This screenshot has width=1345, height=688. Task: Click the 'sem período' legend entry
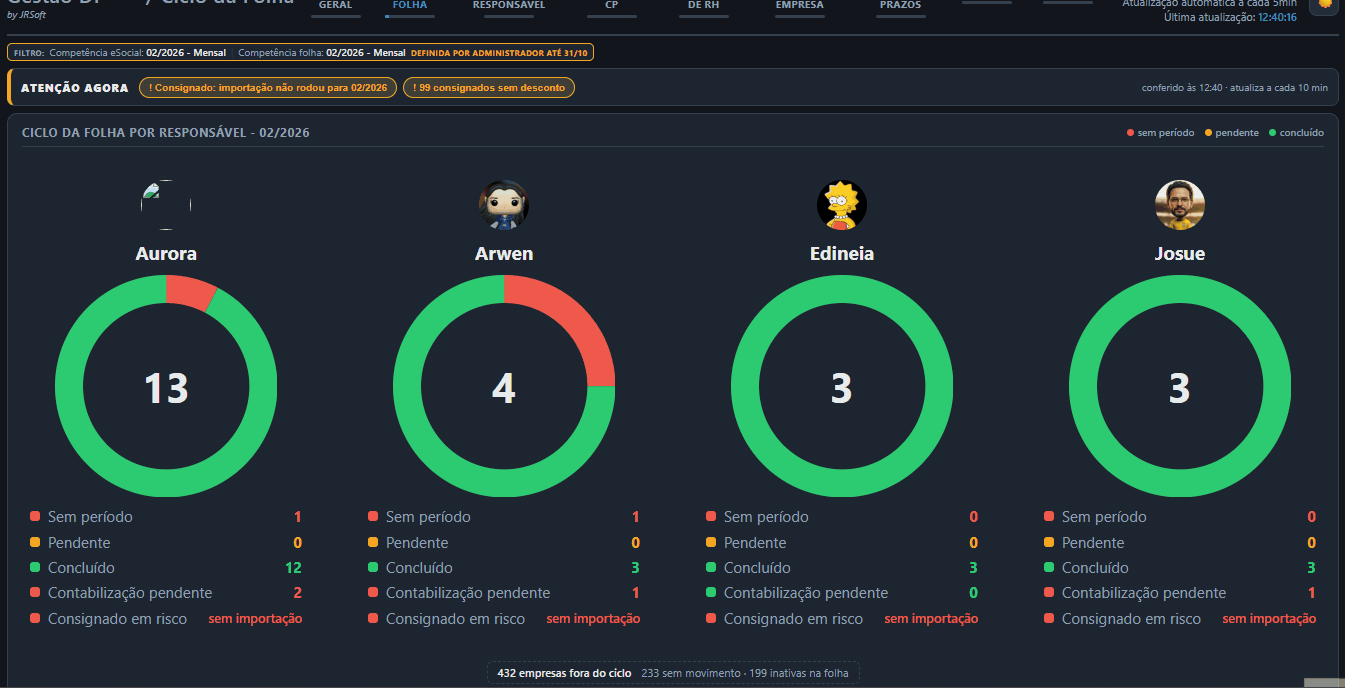1160,133
